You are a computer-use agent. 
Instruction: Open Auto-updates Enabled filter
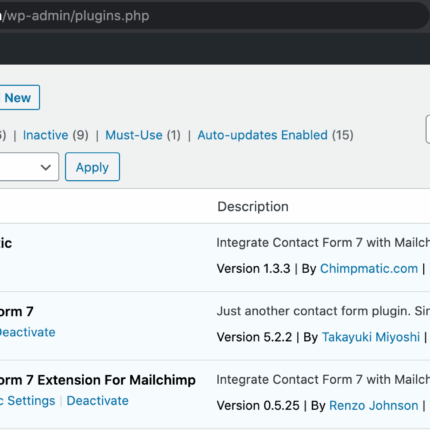pyautogui.click(x=262, y=135)
